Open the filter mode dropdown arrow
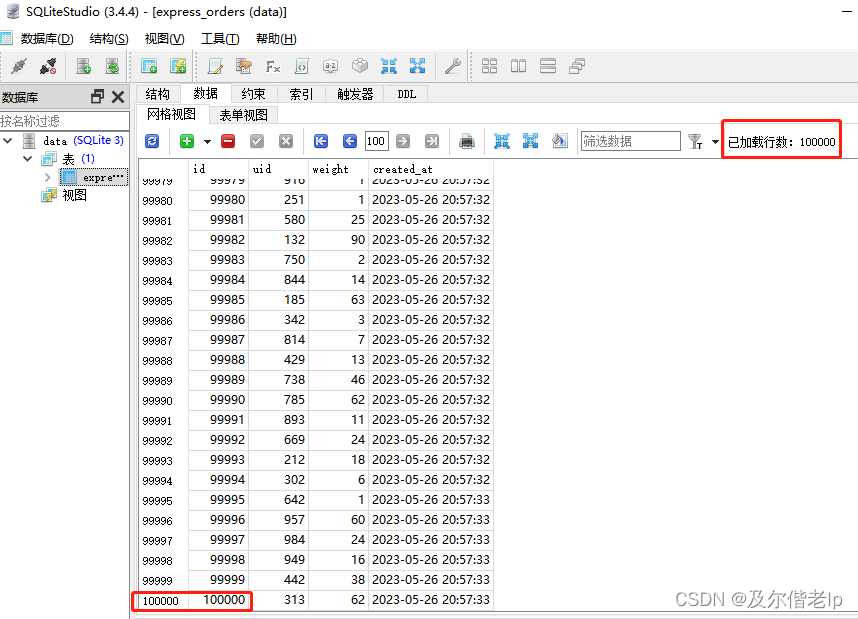Viewport: 858px width, 619px height. click(715, 142)
